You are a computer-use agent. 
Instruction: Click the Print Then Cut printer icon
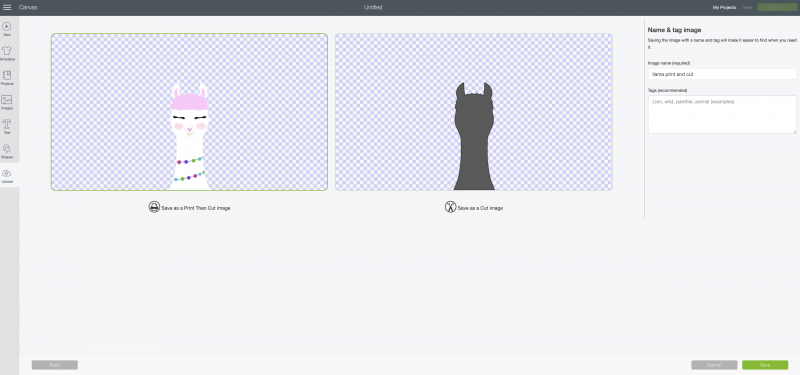[x=154, y=207]
